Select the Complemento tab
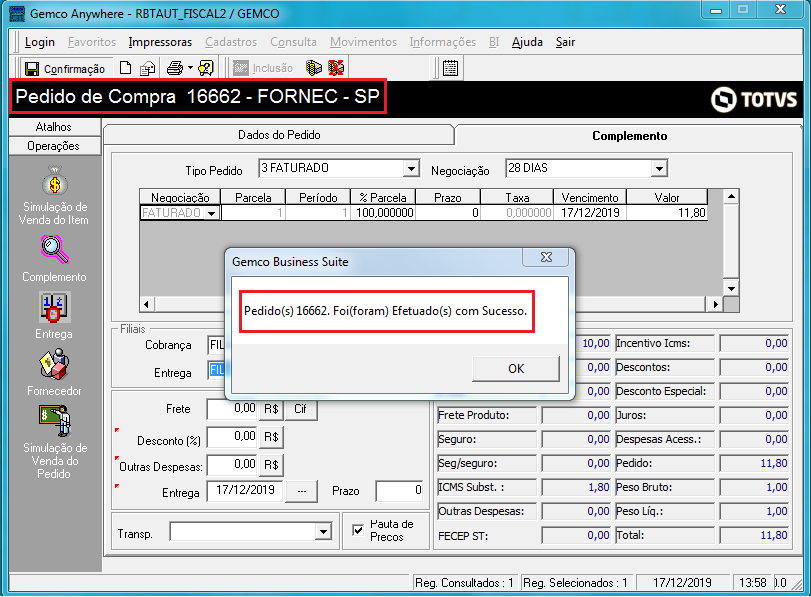The width and height of the screenshot is (811, 597). click(629, 136)
